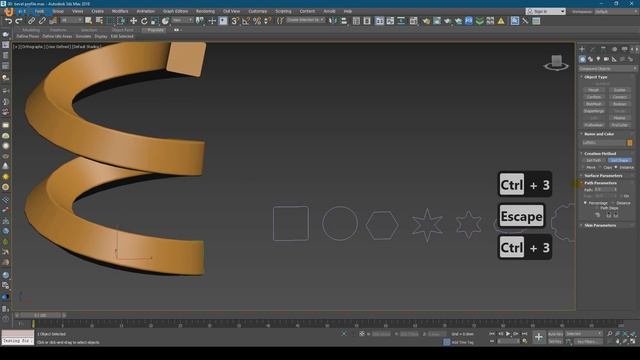Click the yellow warning triangle toolbar icon
The image size is (640, 360).
pos(501,21)
